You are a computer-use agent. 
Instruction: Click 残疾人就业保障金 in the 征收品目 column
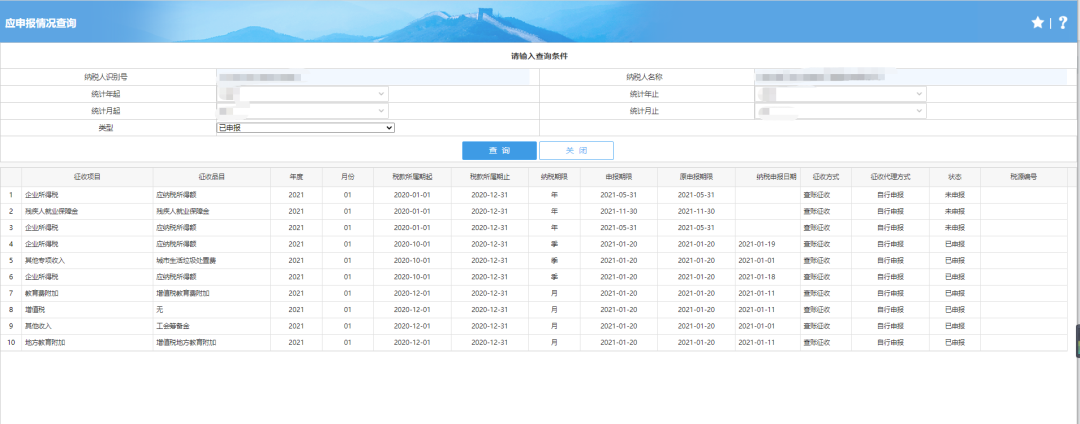click(x=183, y=211)
